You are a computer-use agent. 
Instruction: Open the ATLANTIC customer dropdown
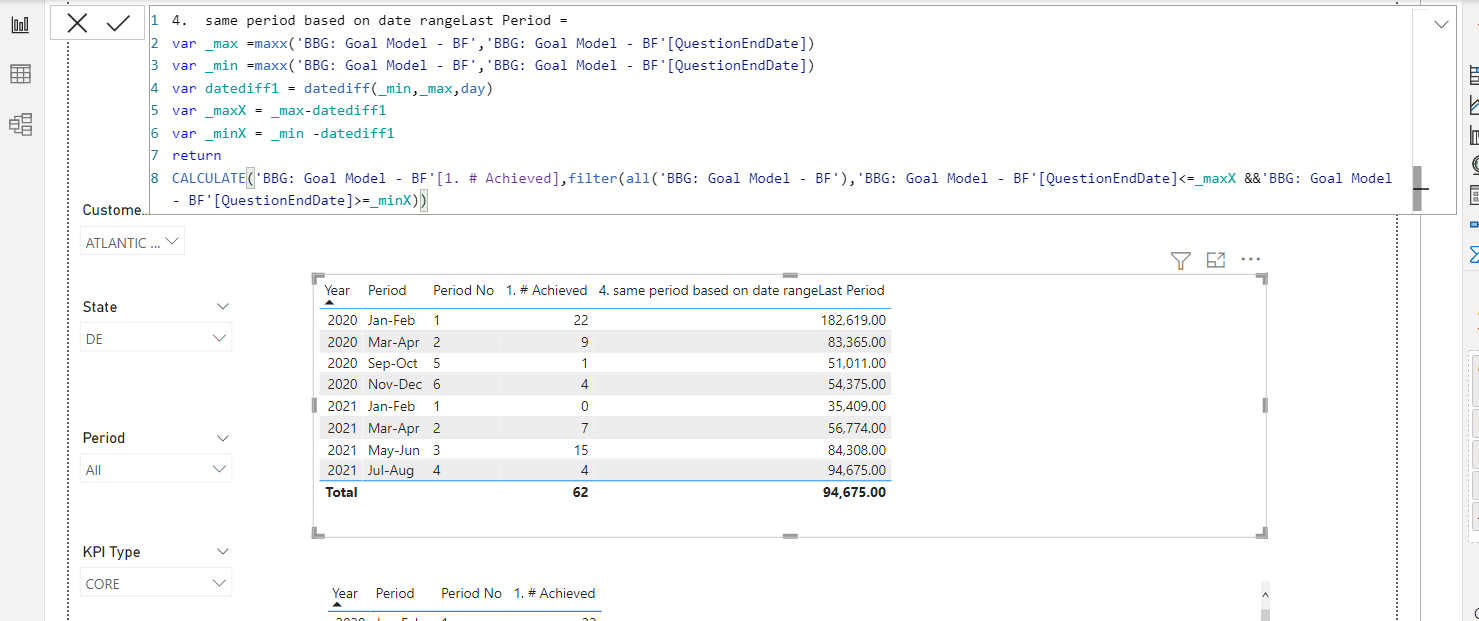point(132,242)
